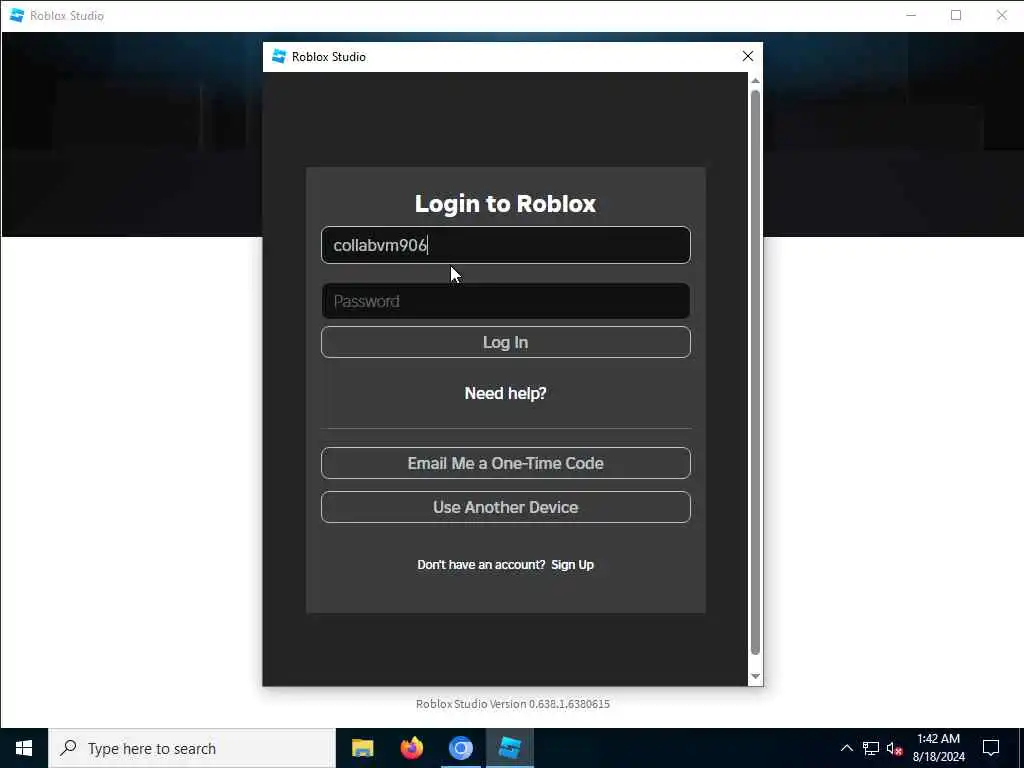This screenshot has height=768, width=1024.
Task: Choose Email Me a One-Time Code
Action: 505,463
